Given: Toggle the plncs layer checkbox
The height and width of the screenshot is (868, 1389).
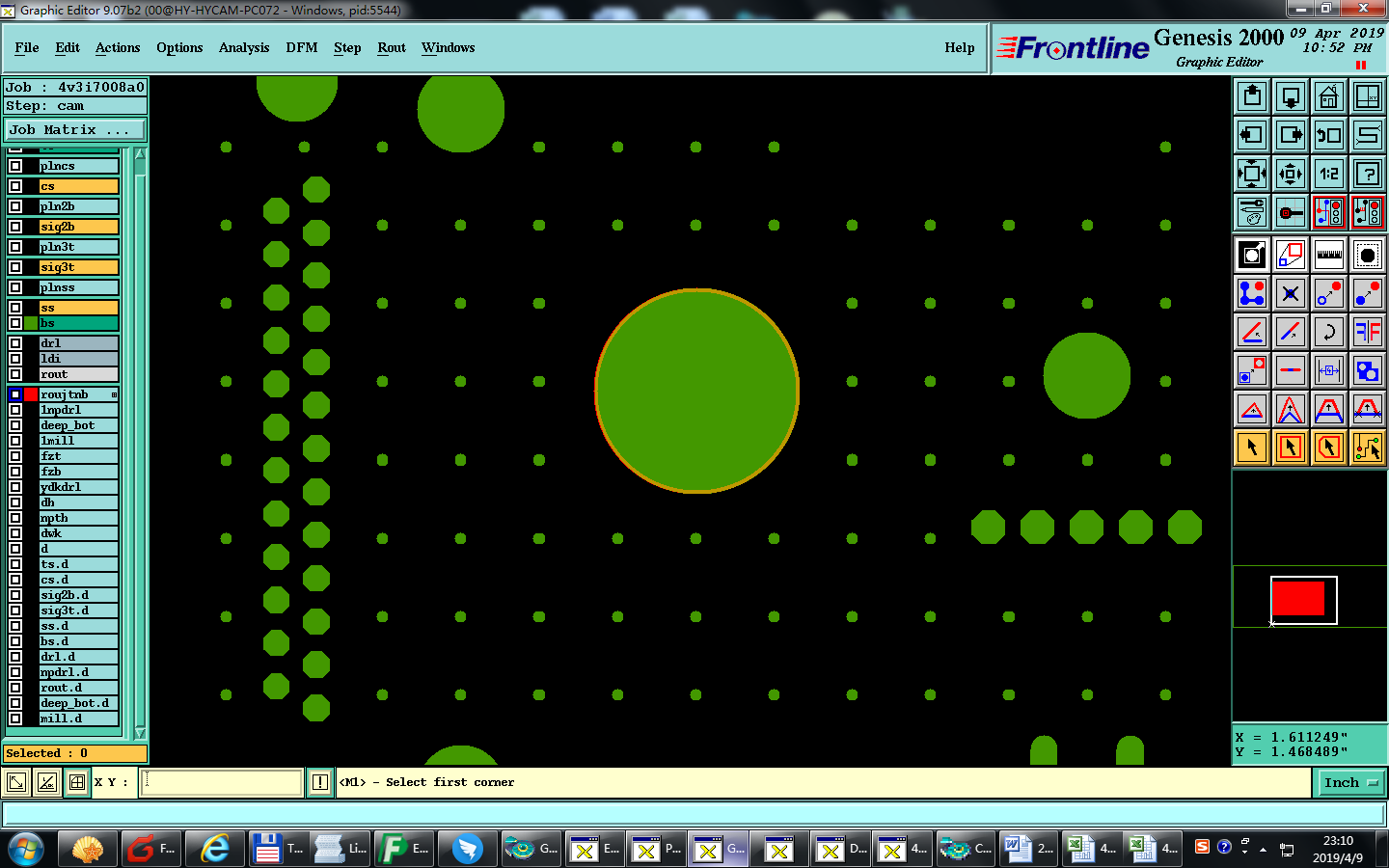Looking at the screenshot, I should [15, 166].
